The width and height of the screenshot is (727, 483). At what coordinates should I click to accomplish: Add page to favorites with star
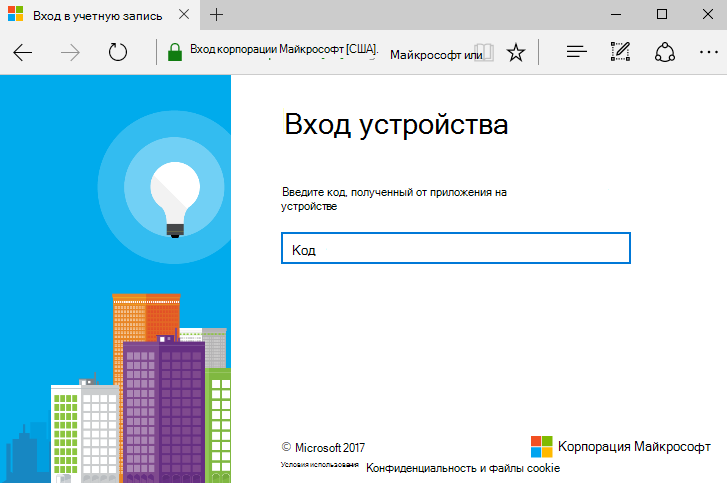516,52
